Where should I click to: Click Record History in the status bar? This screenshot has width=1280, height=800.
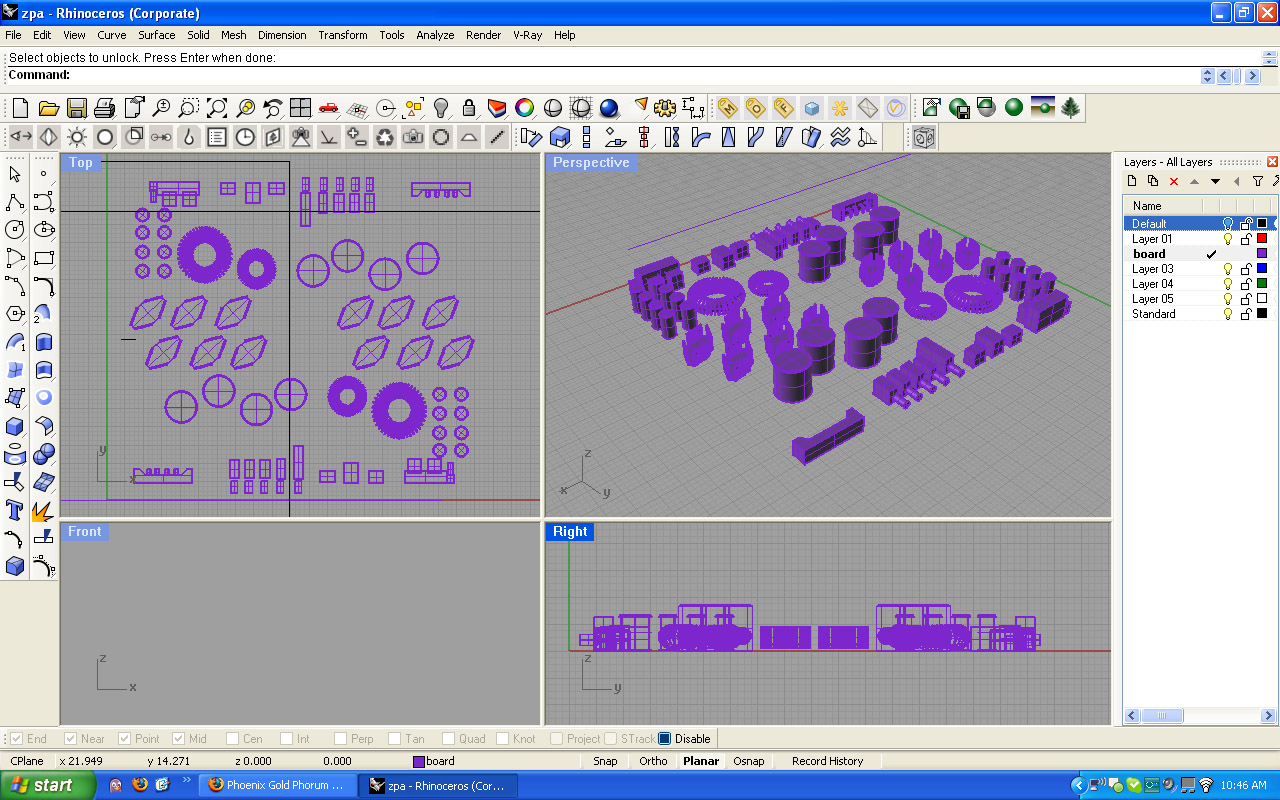click(828, 761)
